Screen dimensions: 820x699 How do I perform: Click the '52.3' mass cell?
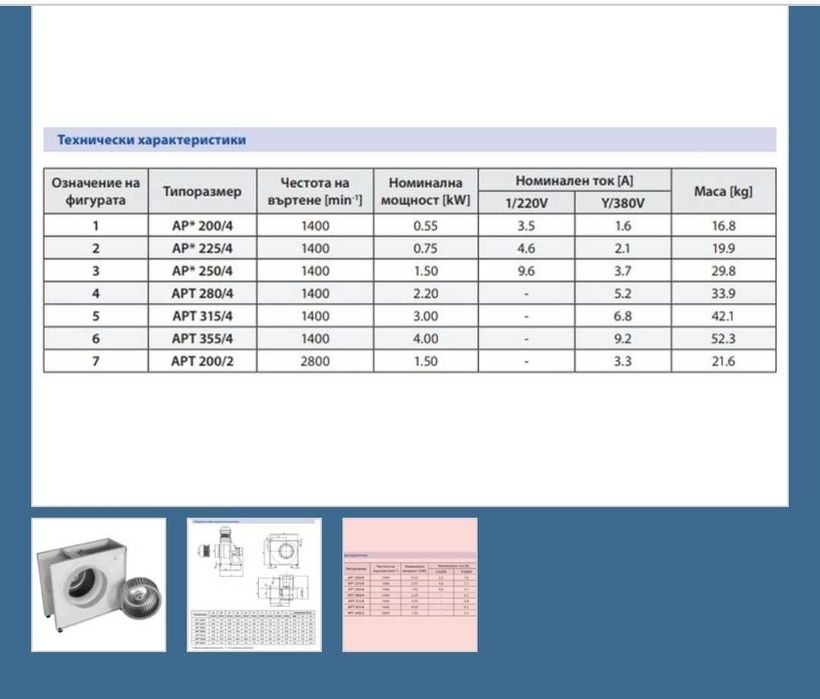coord(724,338)
